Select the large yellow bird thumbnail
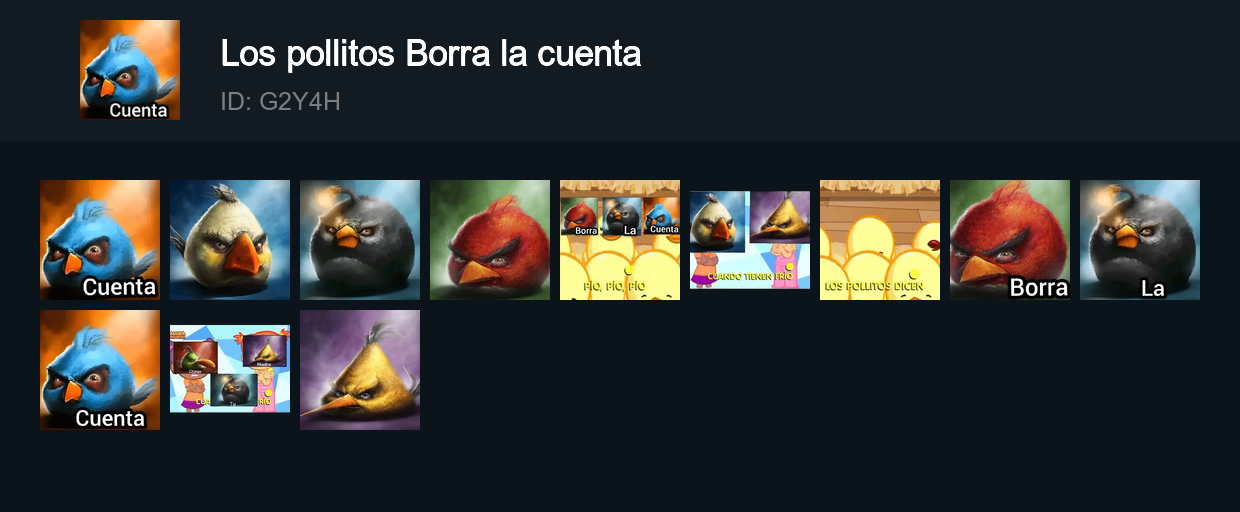The image size is (1240, 512). click(x=360, y=370)
